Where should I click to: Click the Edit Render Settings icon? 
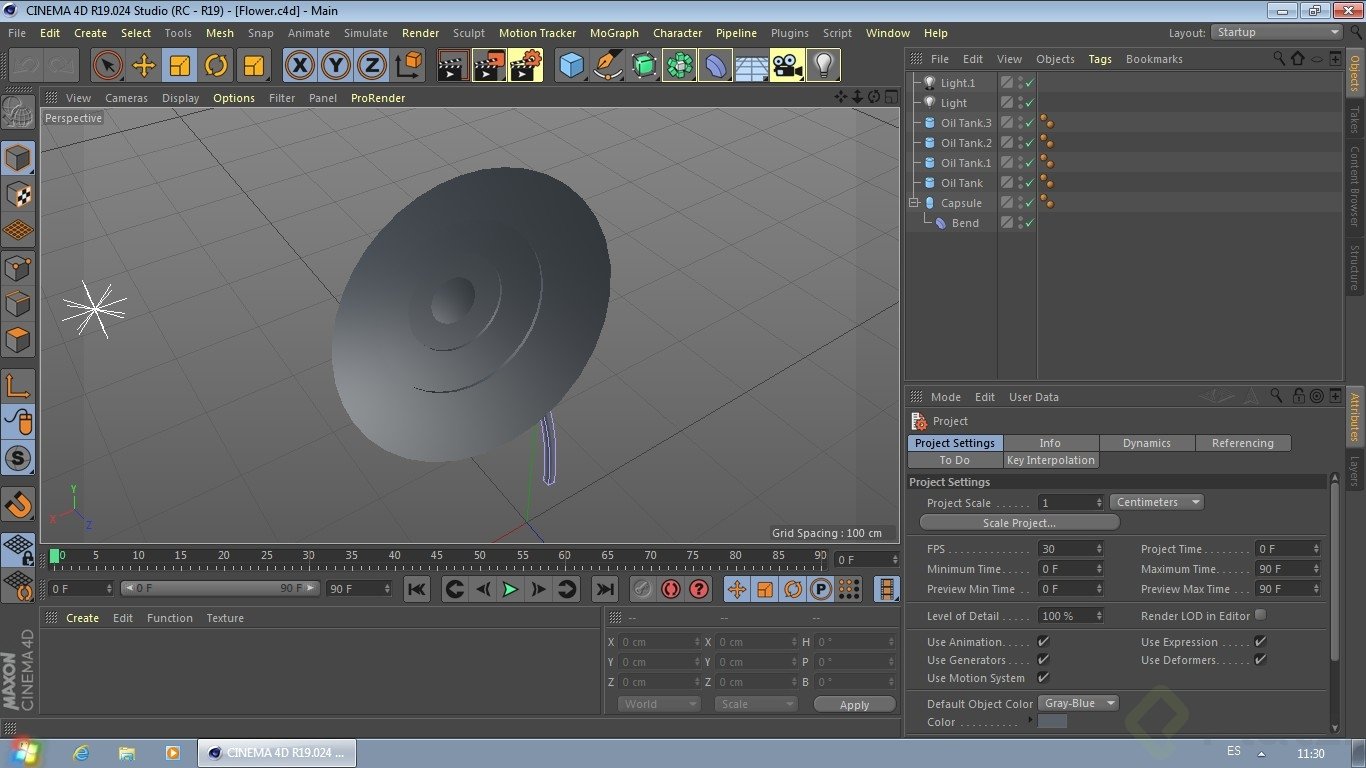pyautogui.click(x=525, y=66)
